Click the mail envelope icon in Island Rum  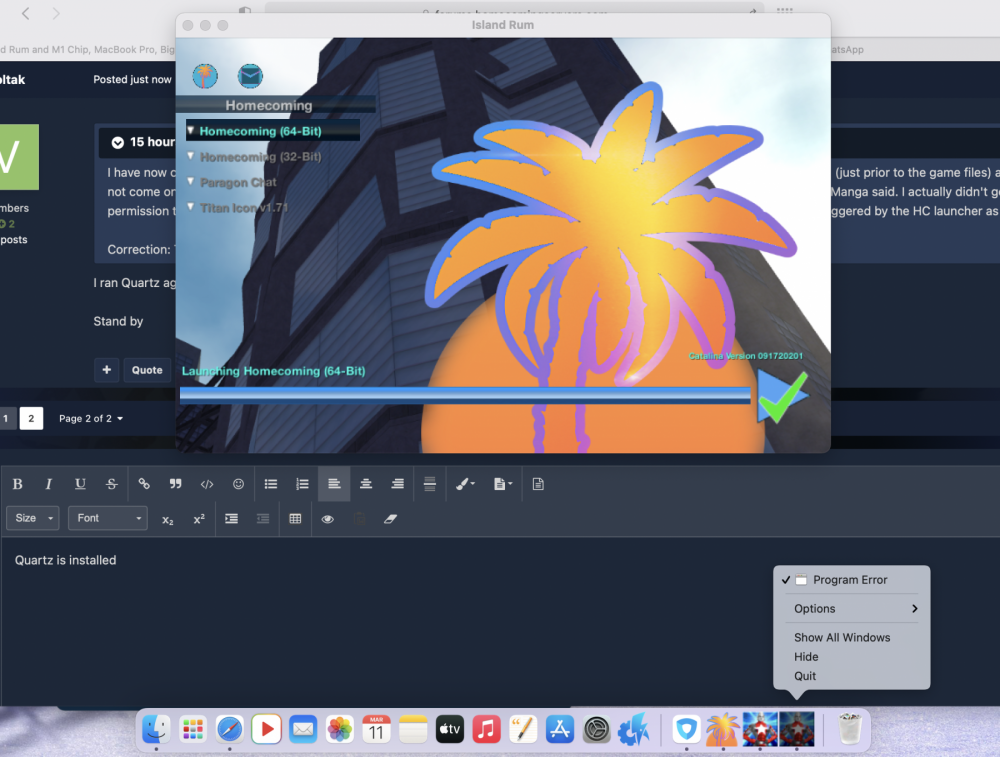pos(249,76)
